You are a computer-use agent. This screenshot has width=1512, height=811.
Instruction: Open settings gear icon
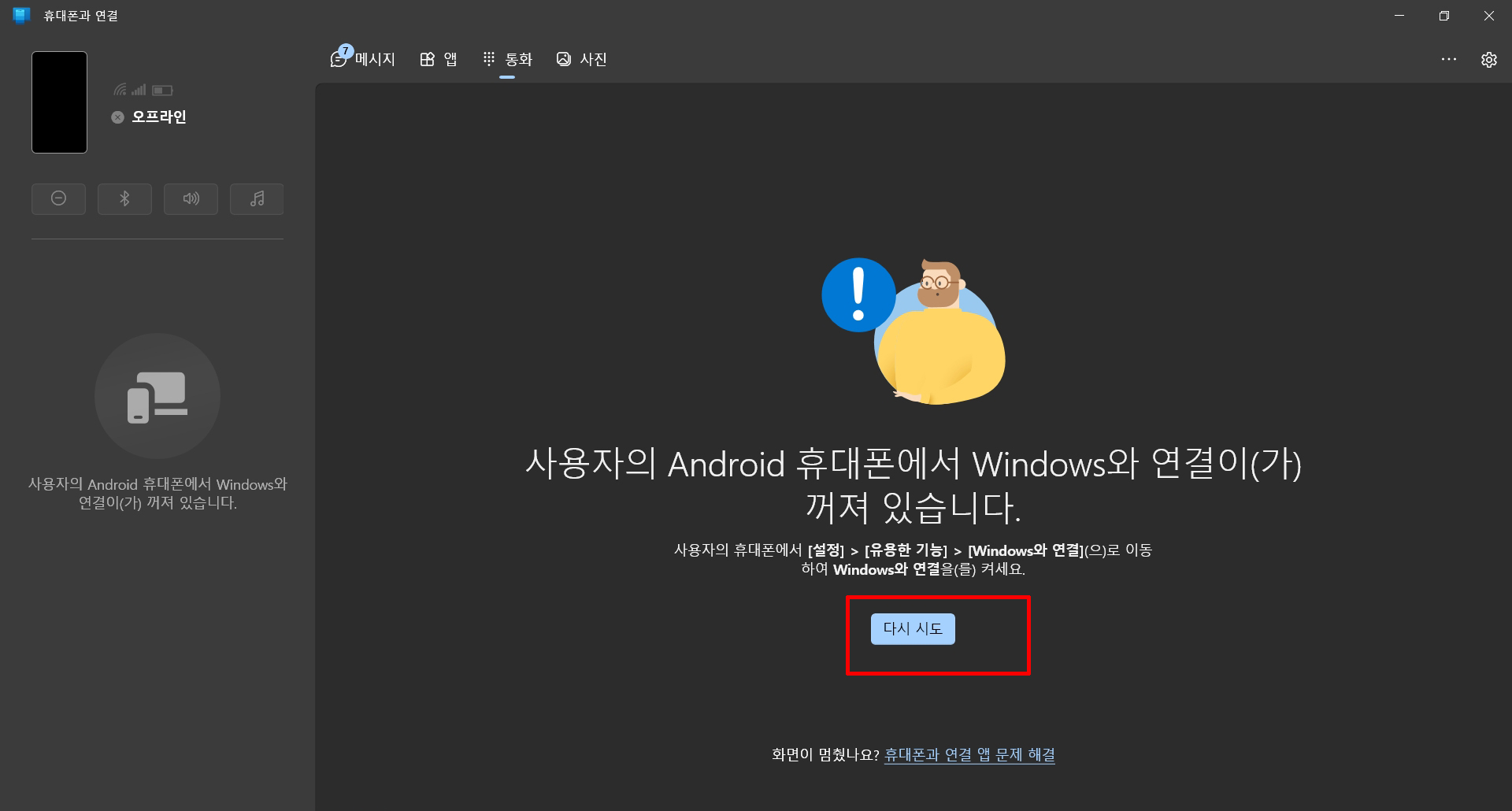[x=1488, y=59]
